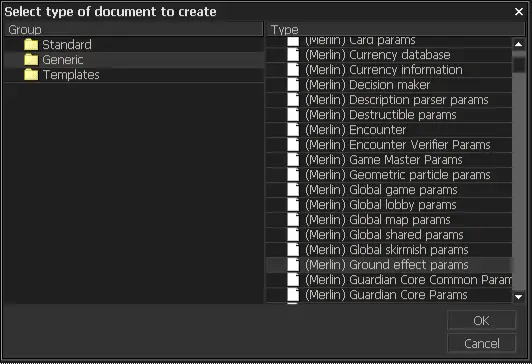The image size is (532, 364).
Task: Click the Templates folder icon
Action: (x=31, y=75)
